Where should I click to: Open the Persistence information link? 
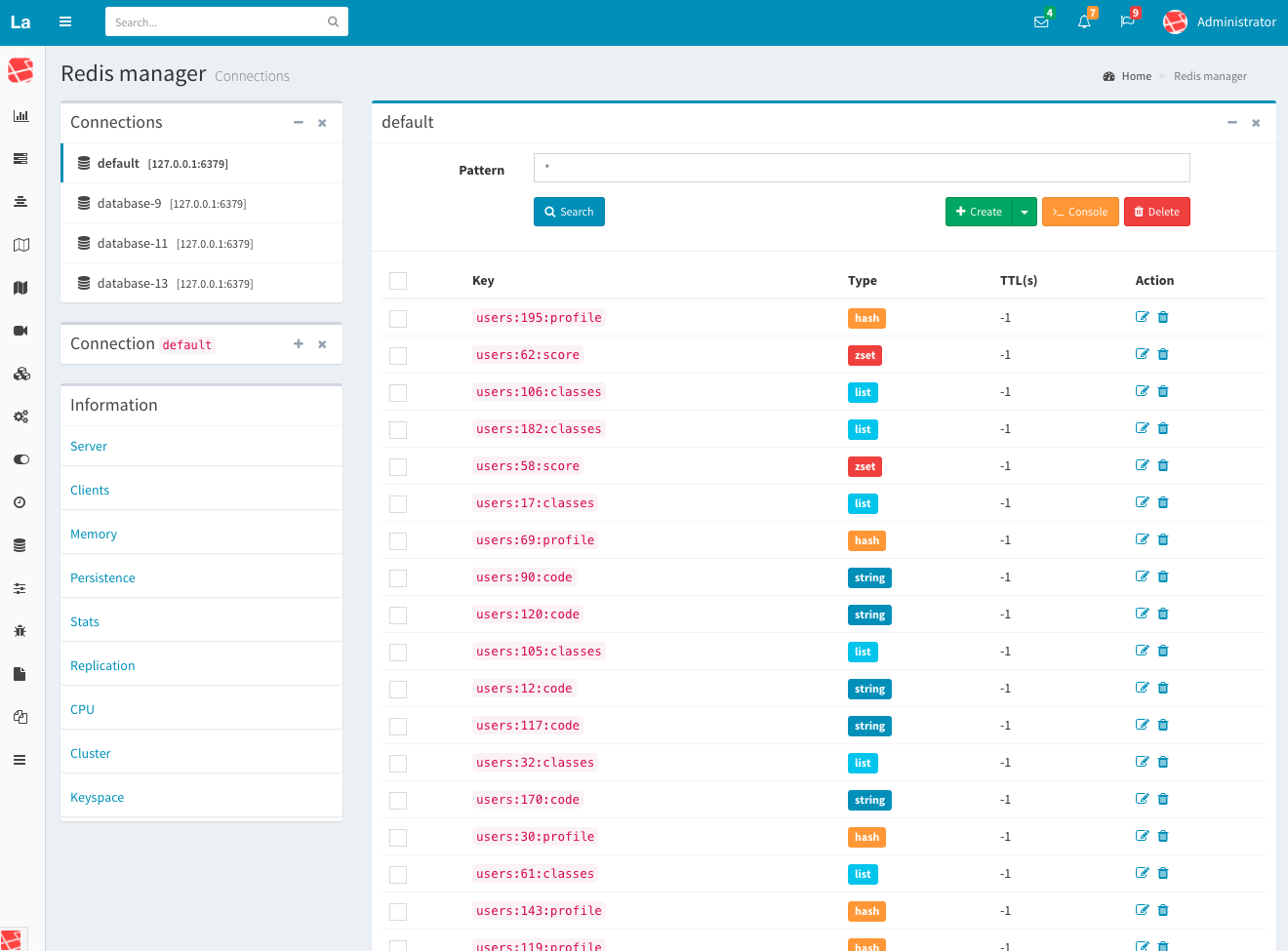click(x=102, y=577)
